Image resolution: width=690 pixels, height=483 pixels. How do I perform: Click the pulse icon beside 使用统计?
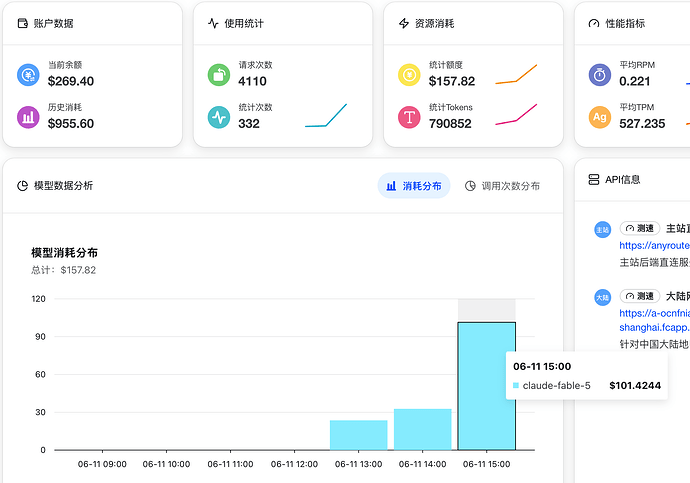tap(213, 23)
